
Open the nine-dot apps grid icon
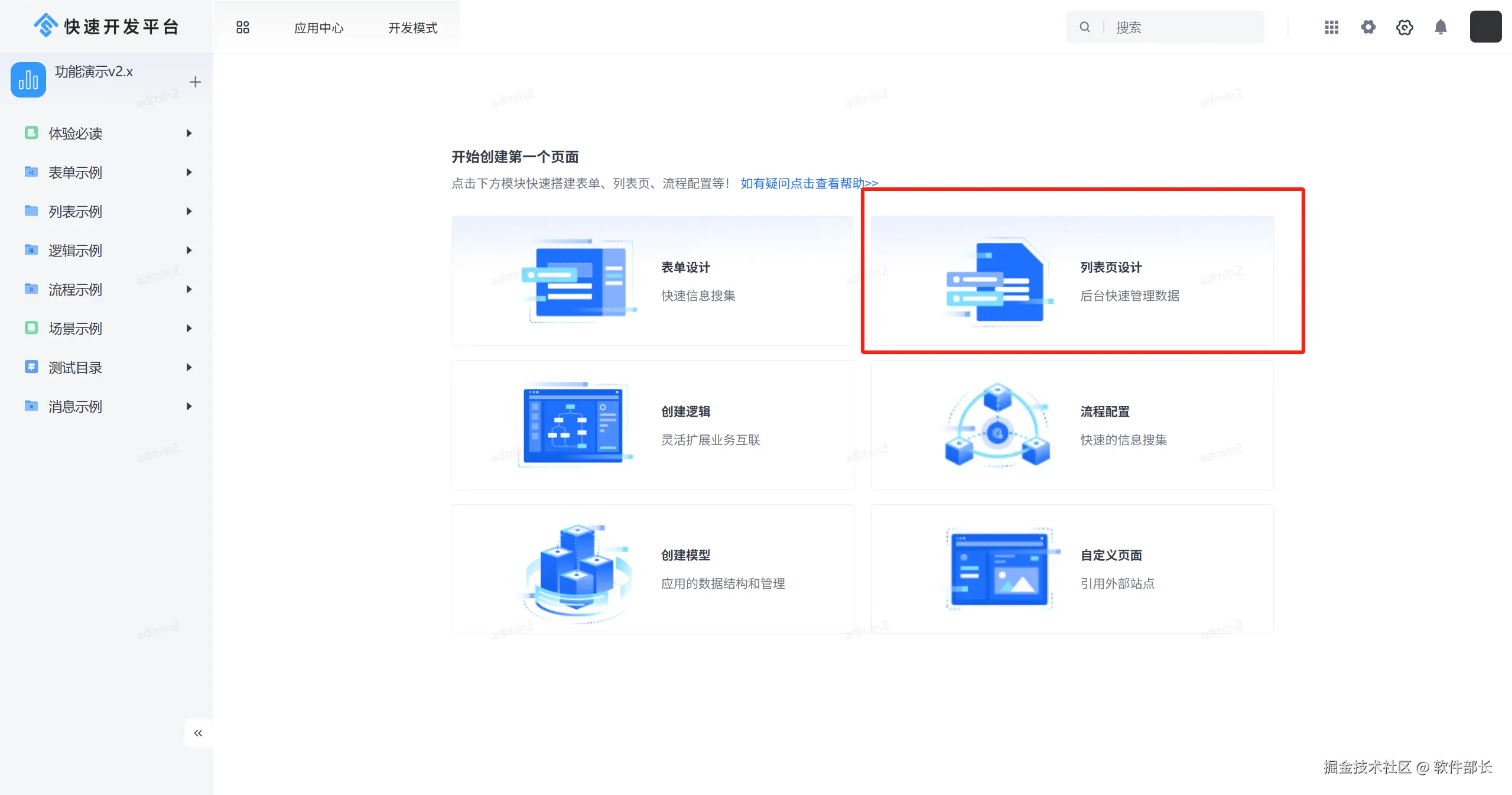pyautogui.click(x=1331, y=27)
